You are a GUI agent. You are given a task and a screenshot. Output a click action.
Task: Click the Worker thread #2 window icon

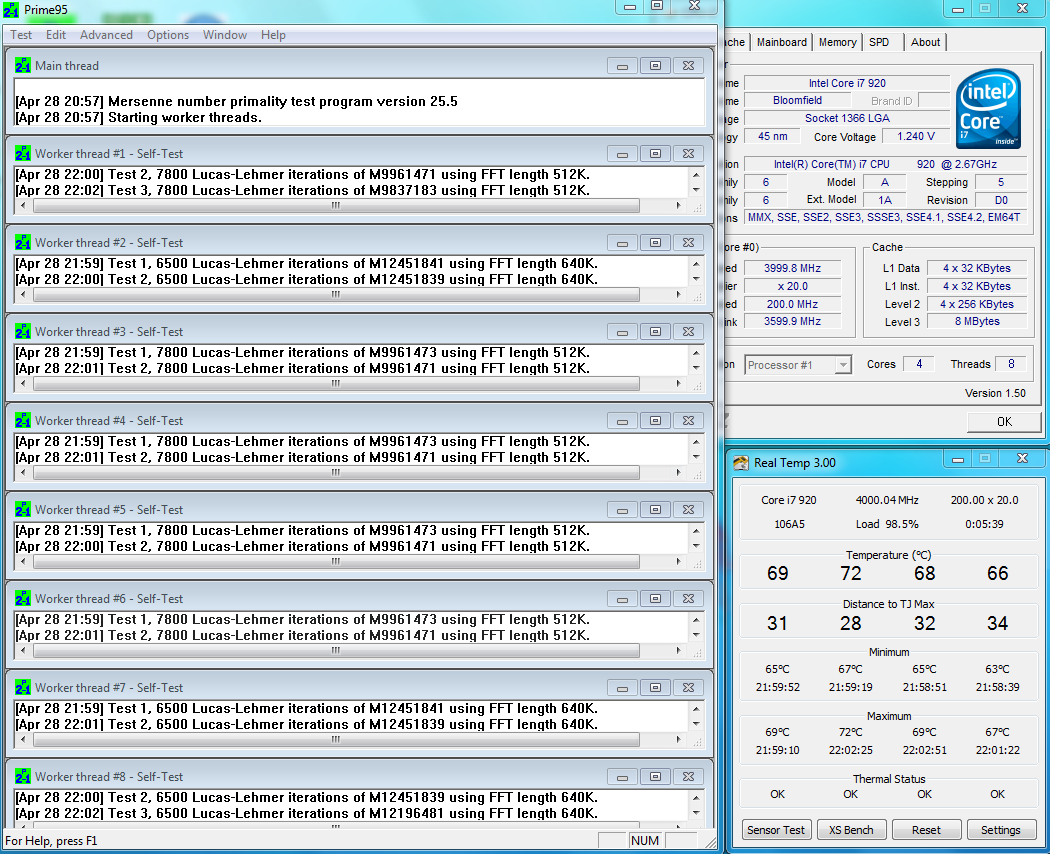point(23,242)
